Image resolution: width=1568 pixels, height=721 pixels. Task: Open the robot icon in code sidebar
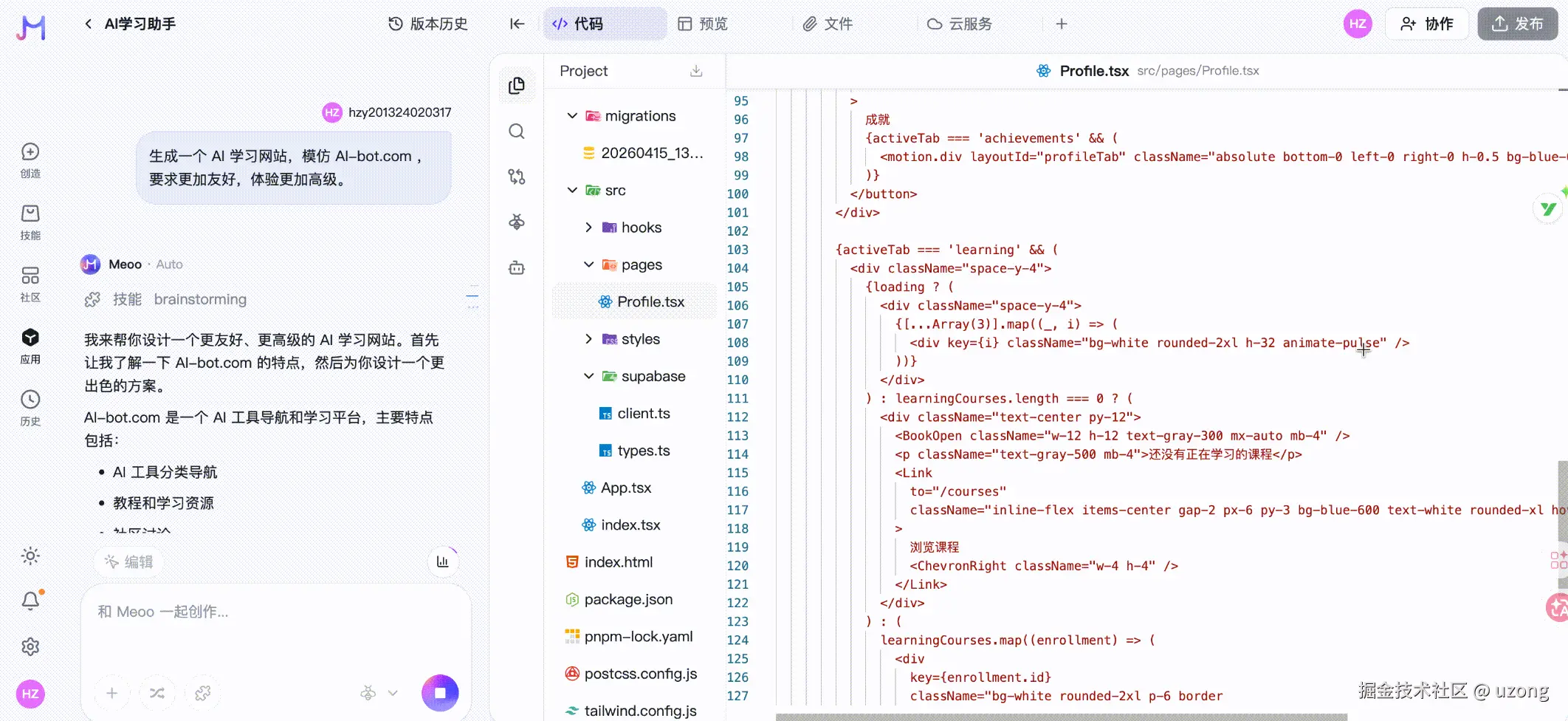[x=517, y=267]
